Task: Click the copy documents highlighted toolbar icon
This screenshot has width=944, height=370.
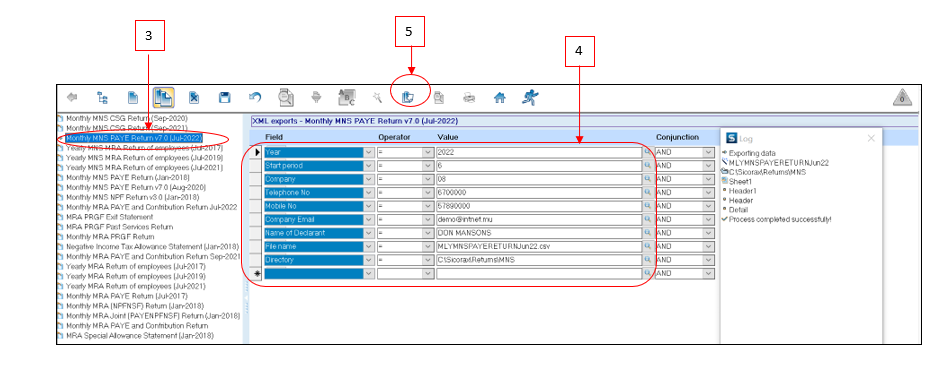Action: tap(164, 97)
